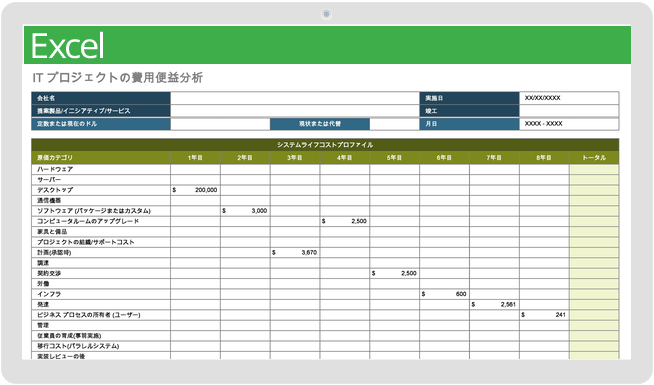Select the title ITプロジェクトの費用便益分析
This screenshot has width=654, height=385.
pyautogui.click(x=118, y=78)
